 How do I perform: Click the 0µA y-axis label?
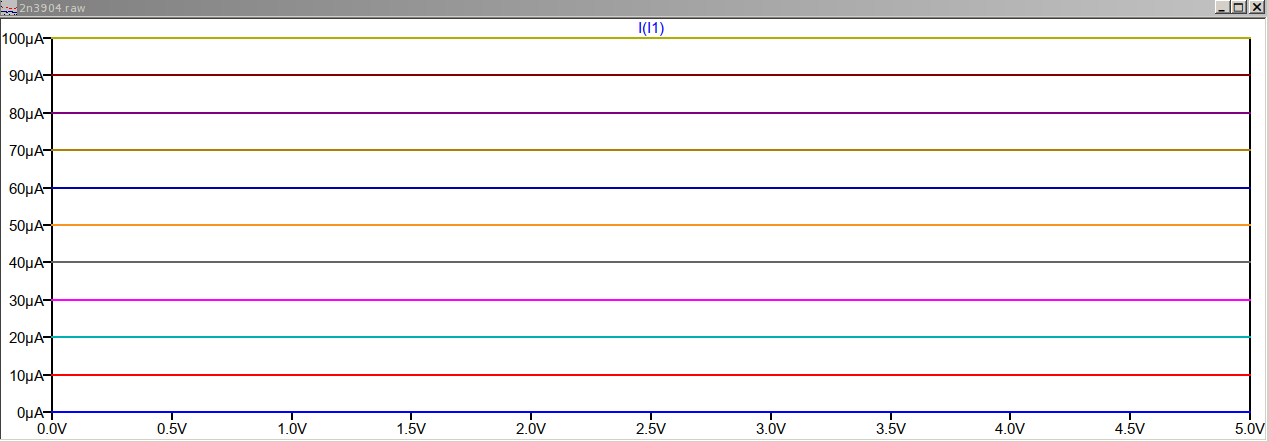click(30, 413)
